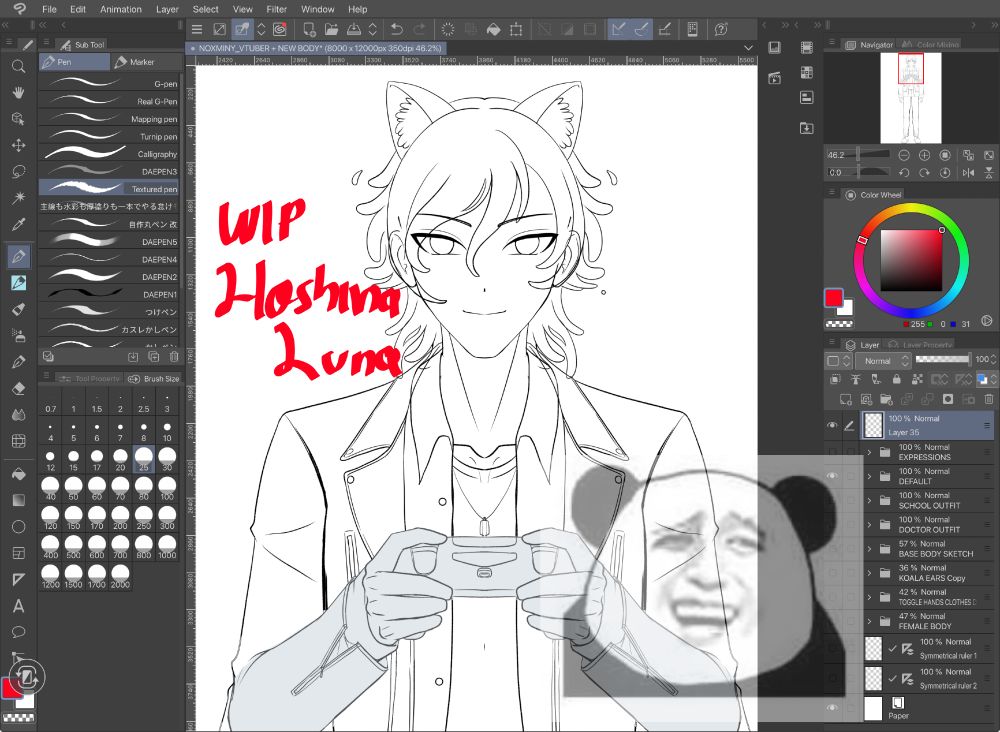Toggle visibility of EXPRESSIONS folder
Viewport: 1000px width, 732px height.
coord(832,452)
